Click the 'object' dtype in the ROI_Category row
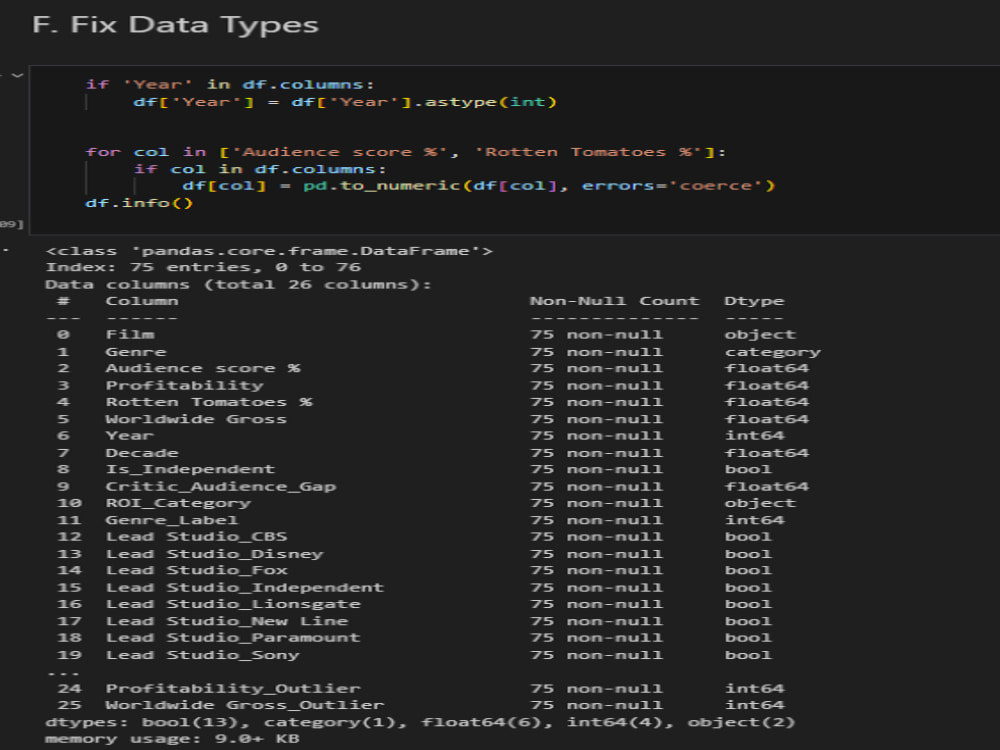Viewport: 1000px width, 750px height. [760, 503]
